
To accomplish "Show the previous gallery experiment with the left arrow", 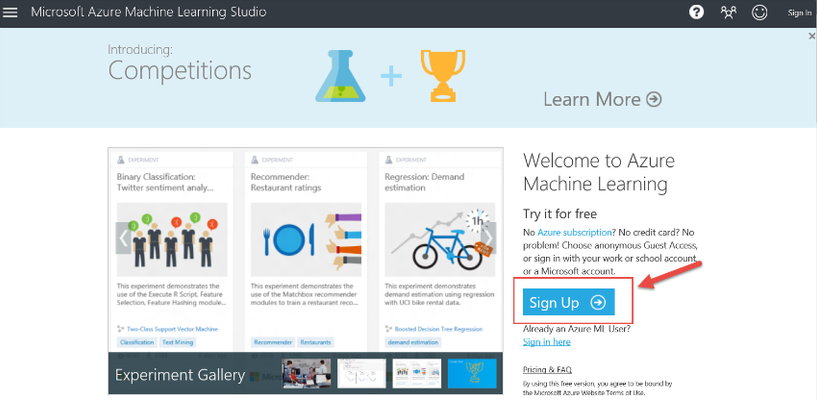I will tap(123, 238).
